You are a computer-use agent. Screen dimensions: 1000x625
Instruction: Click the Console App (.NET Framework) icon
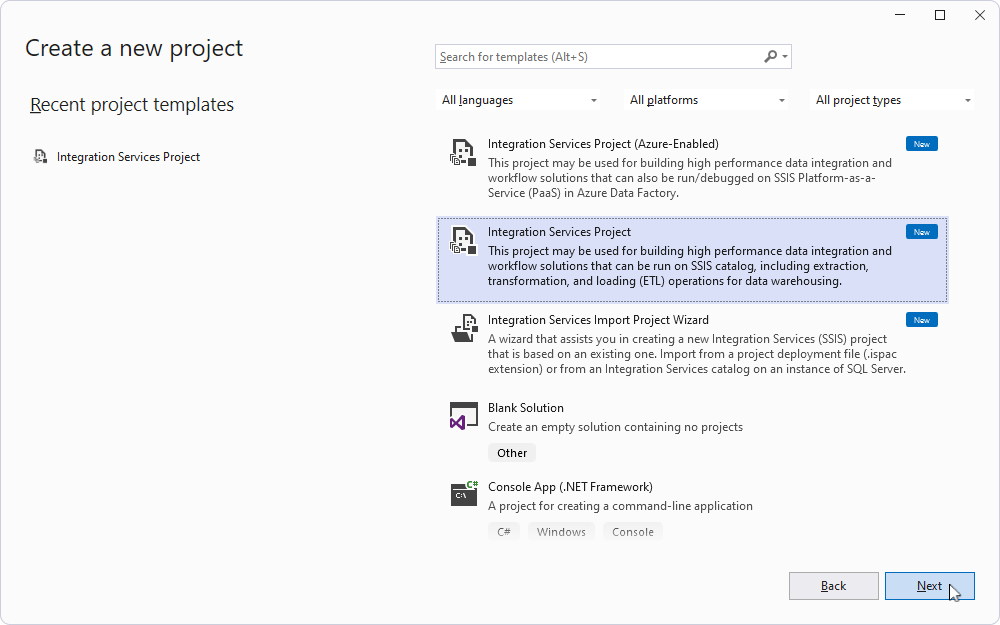[x=463, y=494]
